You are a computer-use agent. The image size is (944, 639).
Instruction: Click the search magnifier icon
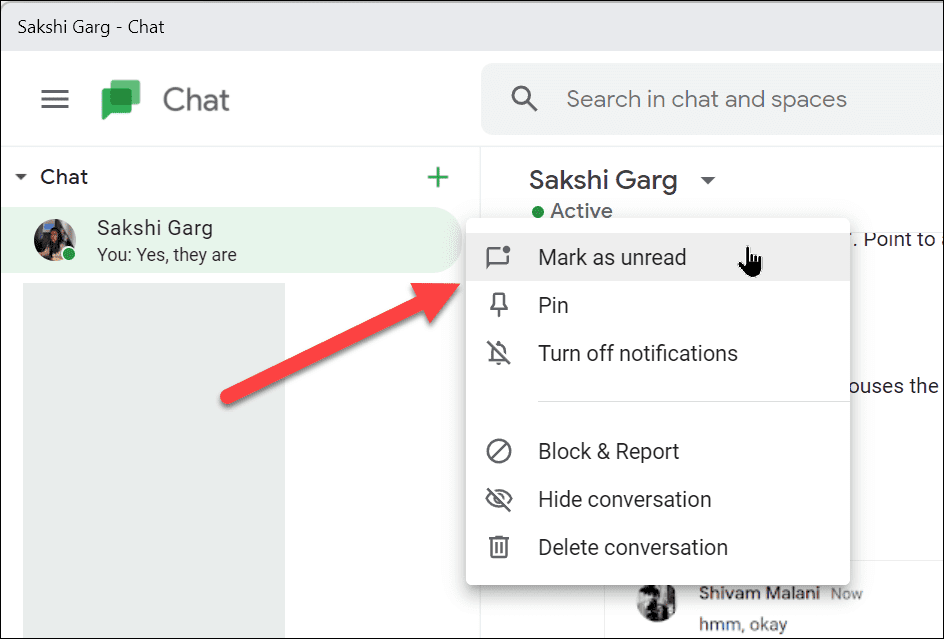tap(524, 99)
